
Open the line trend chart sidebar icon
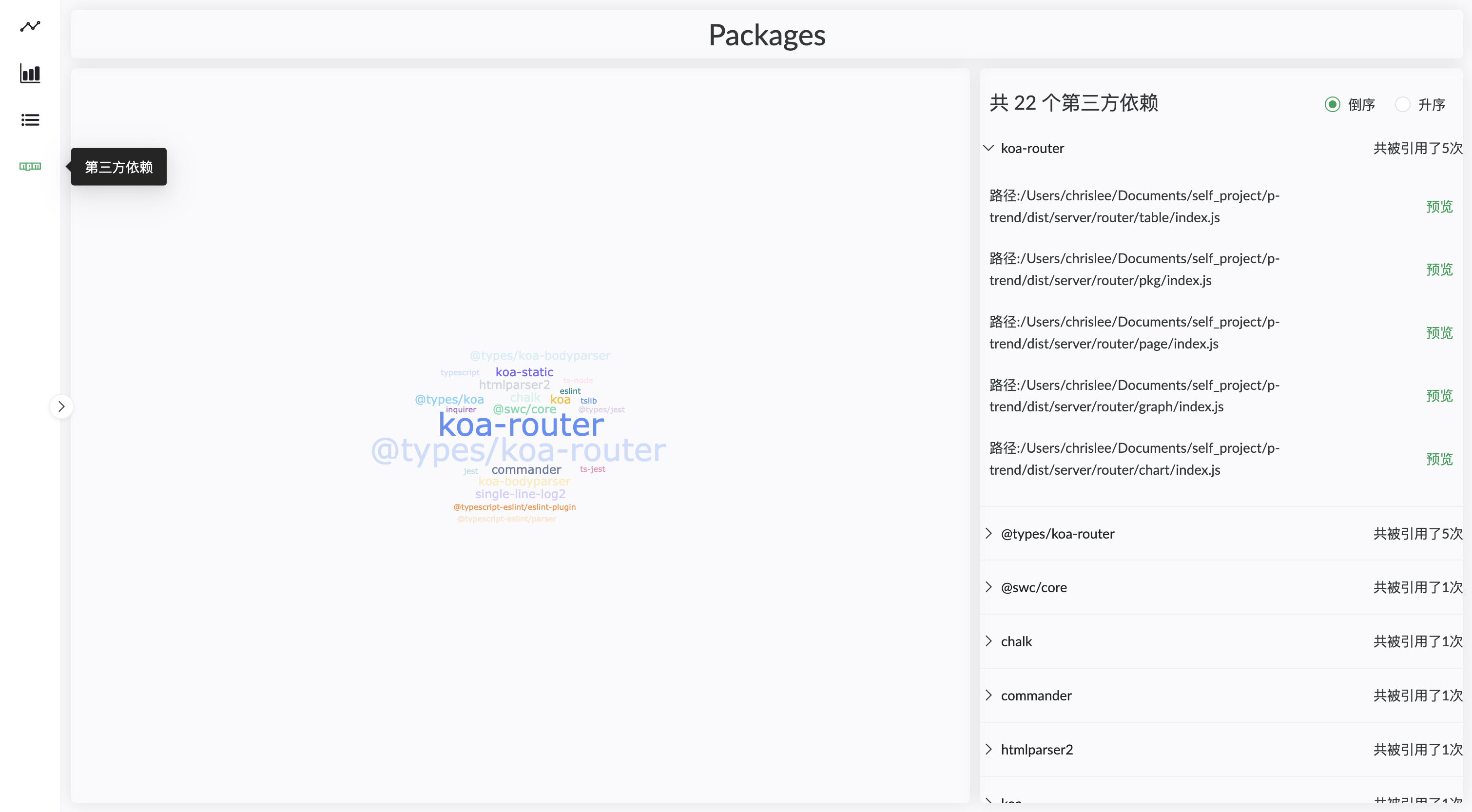coord(30,26)
